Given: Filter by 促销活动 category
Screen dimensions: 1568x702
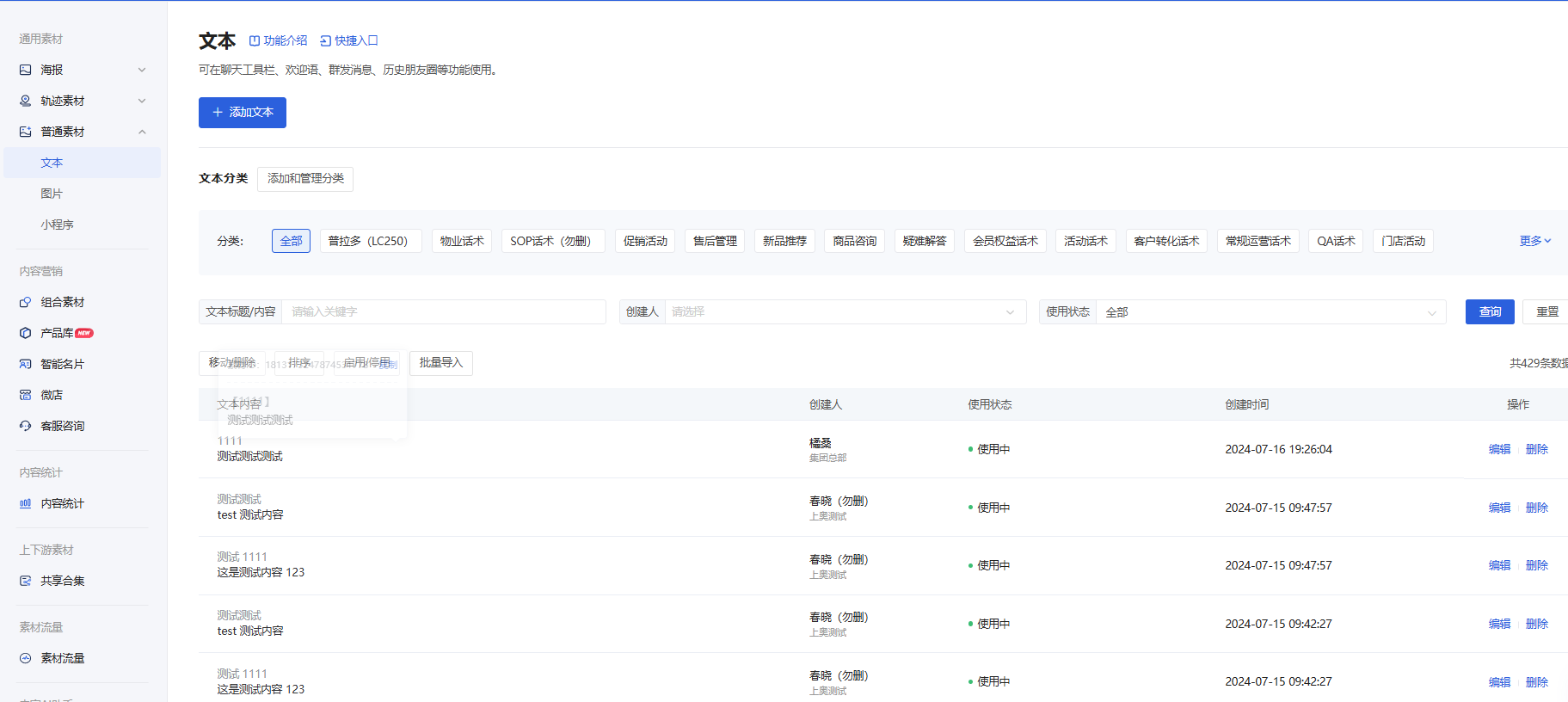Looking at the screenshot, I should pyautogui.click(x=645, y=241).
